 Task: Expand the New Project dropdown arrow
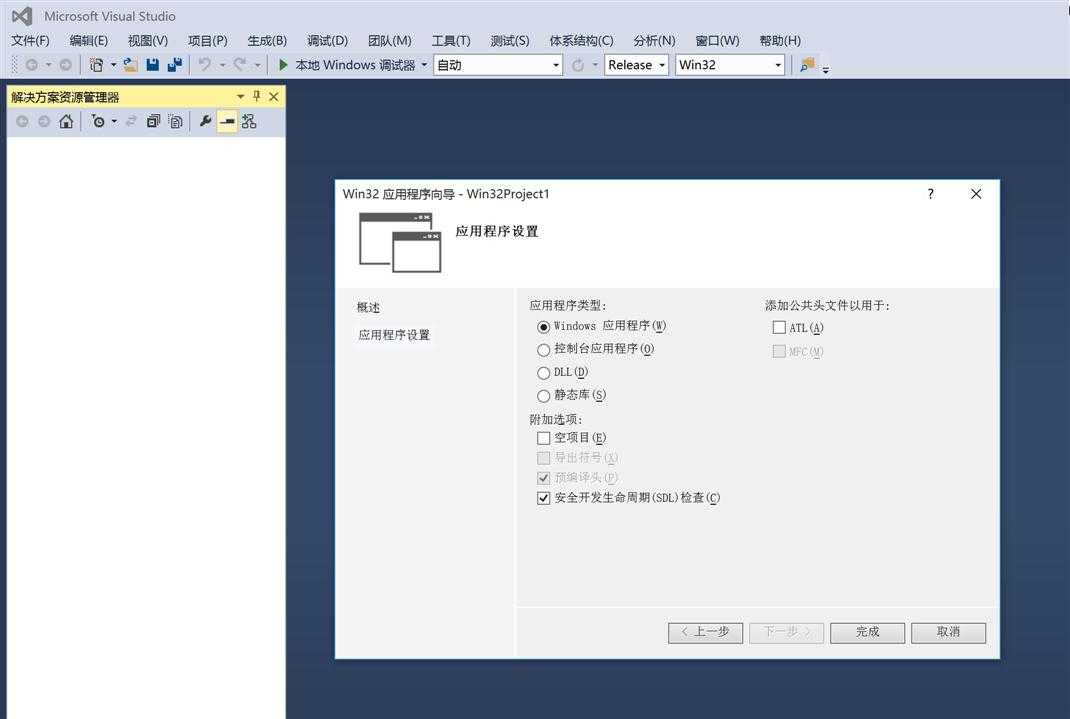[x=113, y=65]
